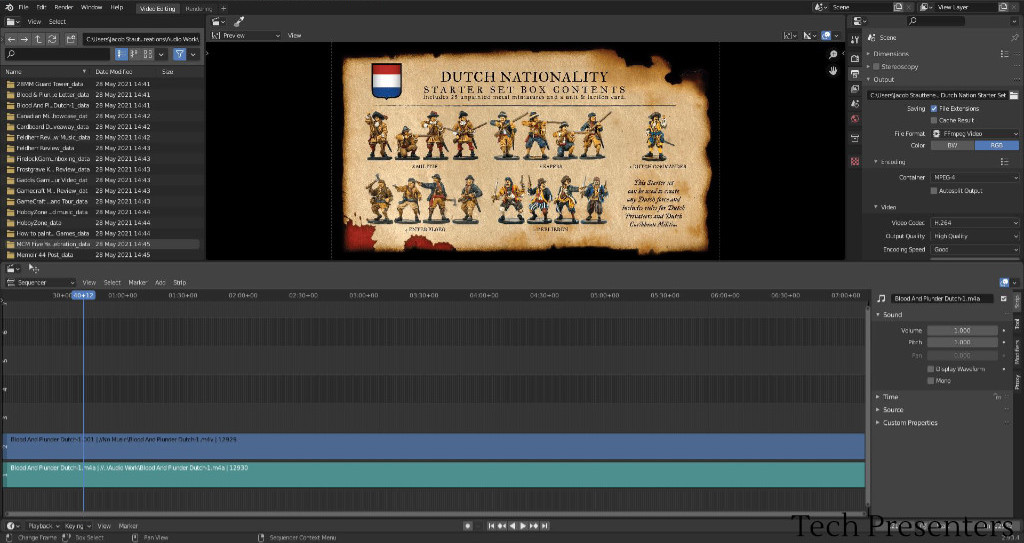
Task: Uncheck File Extensions checkbox
Action: (x=934, y=108)
